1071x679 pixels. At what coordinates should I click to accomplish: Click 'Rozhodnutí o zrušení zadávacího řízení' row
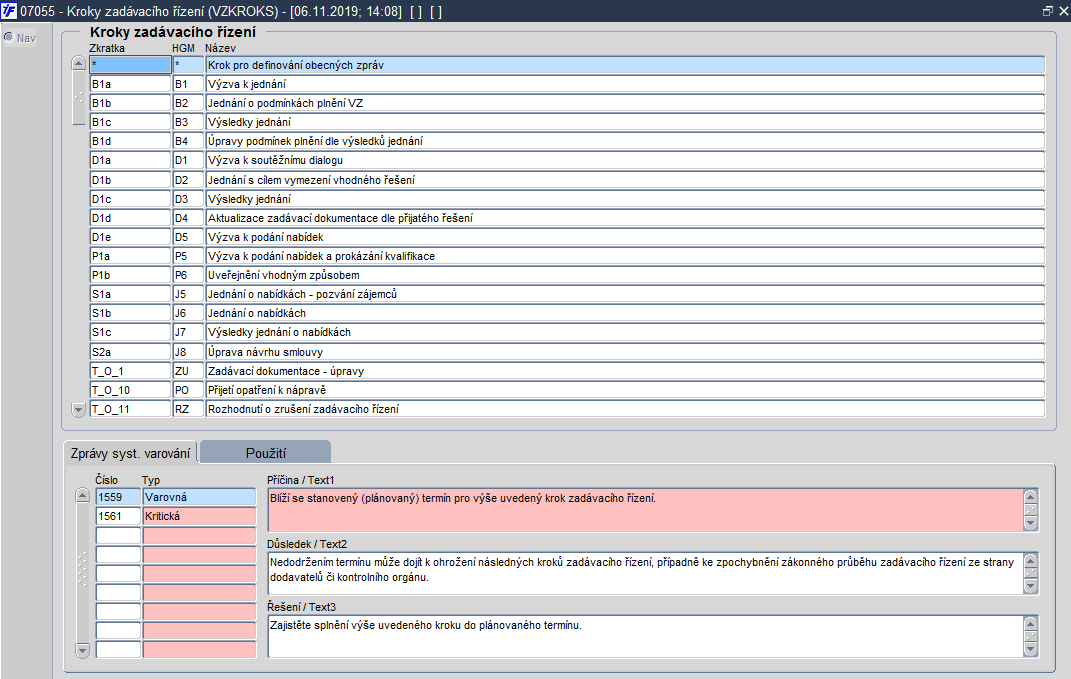coord(625,409)
